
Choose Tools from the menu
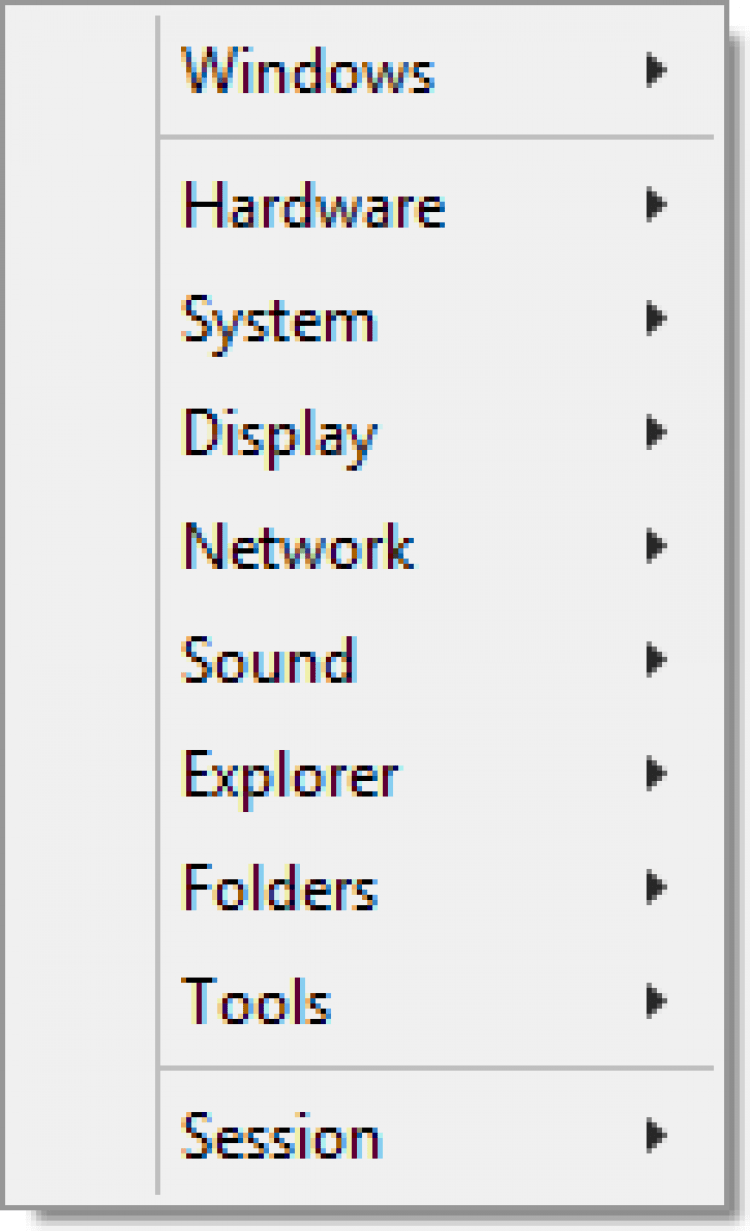[x=256, y=1000]
